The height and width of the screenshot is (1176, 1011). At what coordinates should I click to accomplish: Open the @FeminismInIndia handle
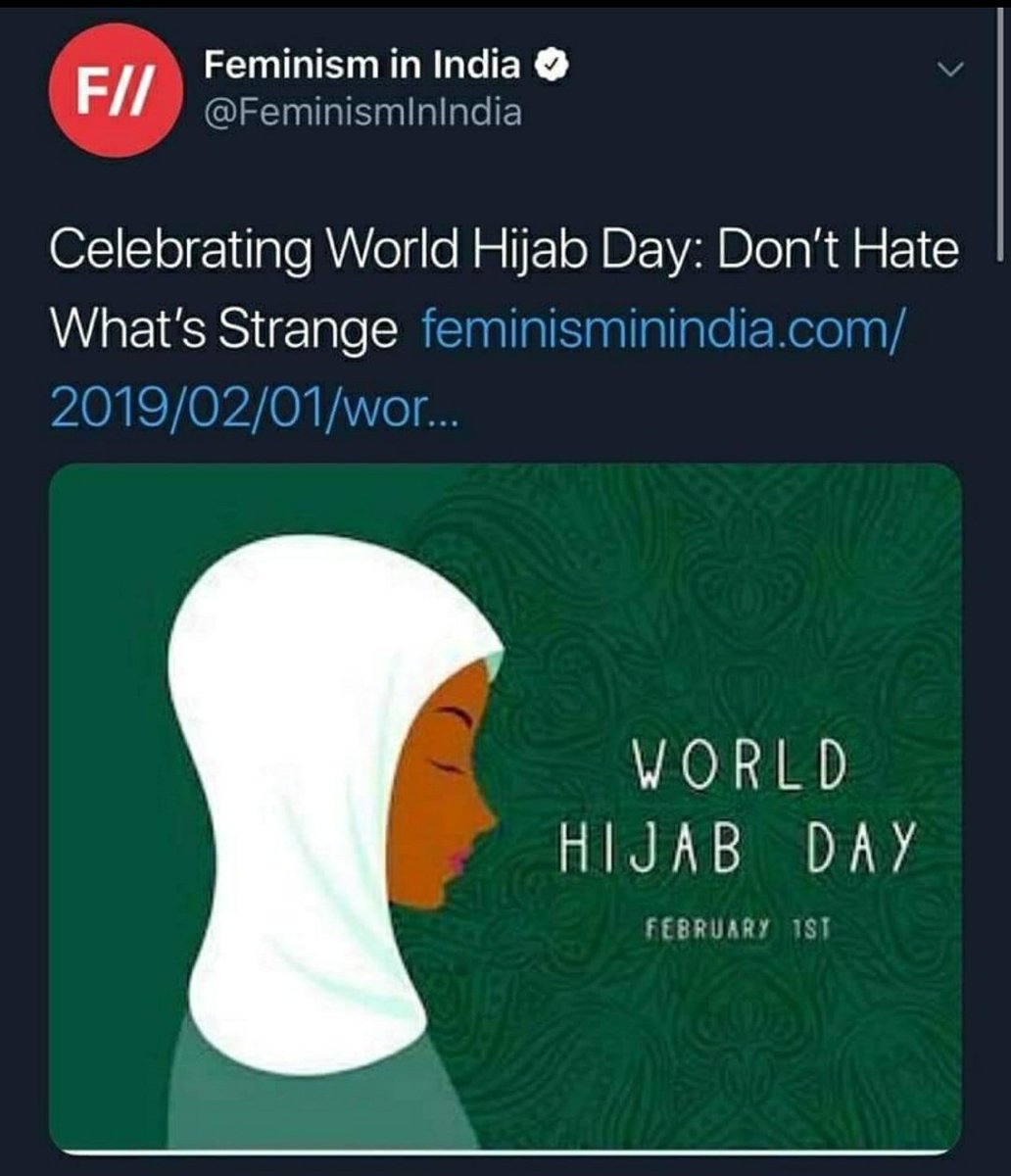click(362, 114)
